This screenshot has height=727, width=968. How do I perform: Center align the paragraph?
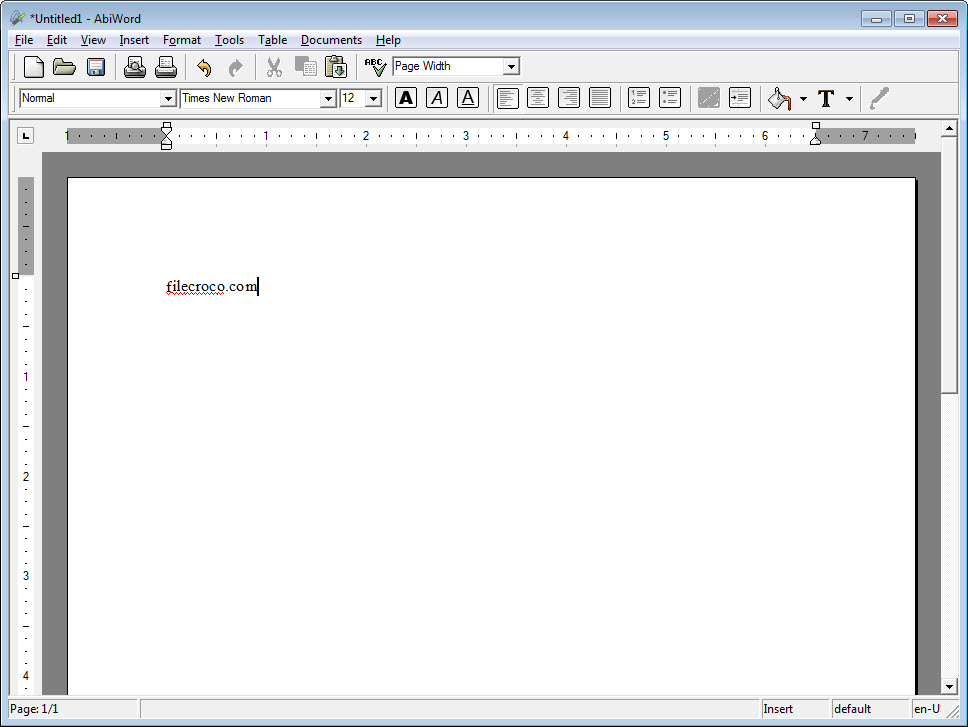[538, 98]
